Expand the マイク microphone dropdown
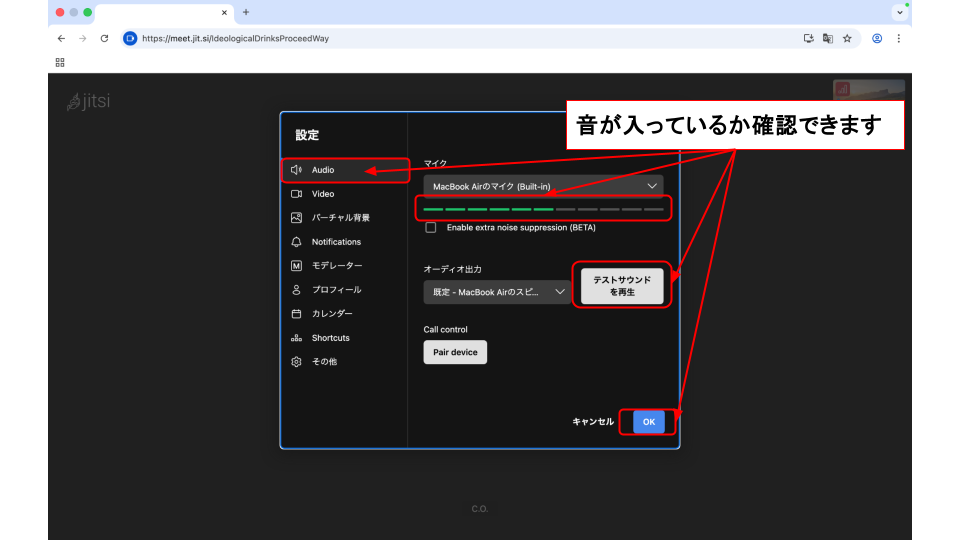The image size is (960, 540). click(x=543, y=186)
